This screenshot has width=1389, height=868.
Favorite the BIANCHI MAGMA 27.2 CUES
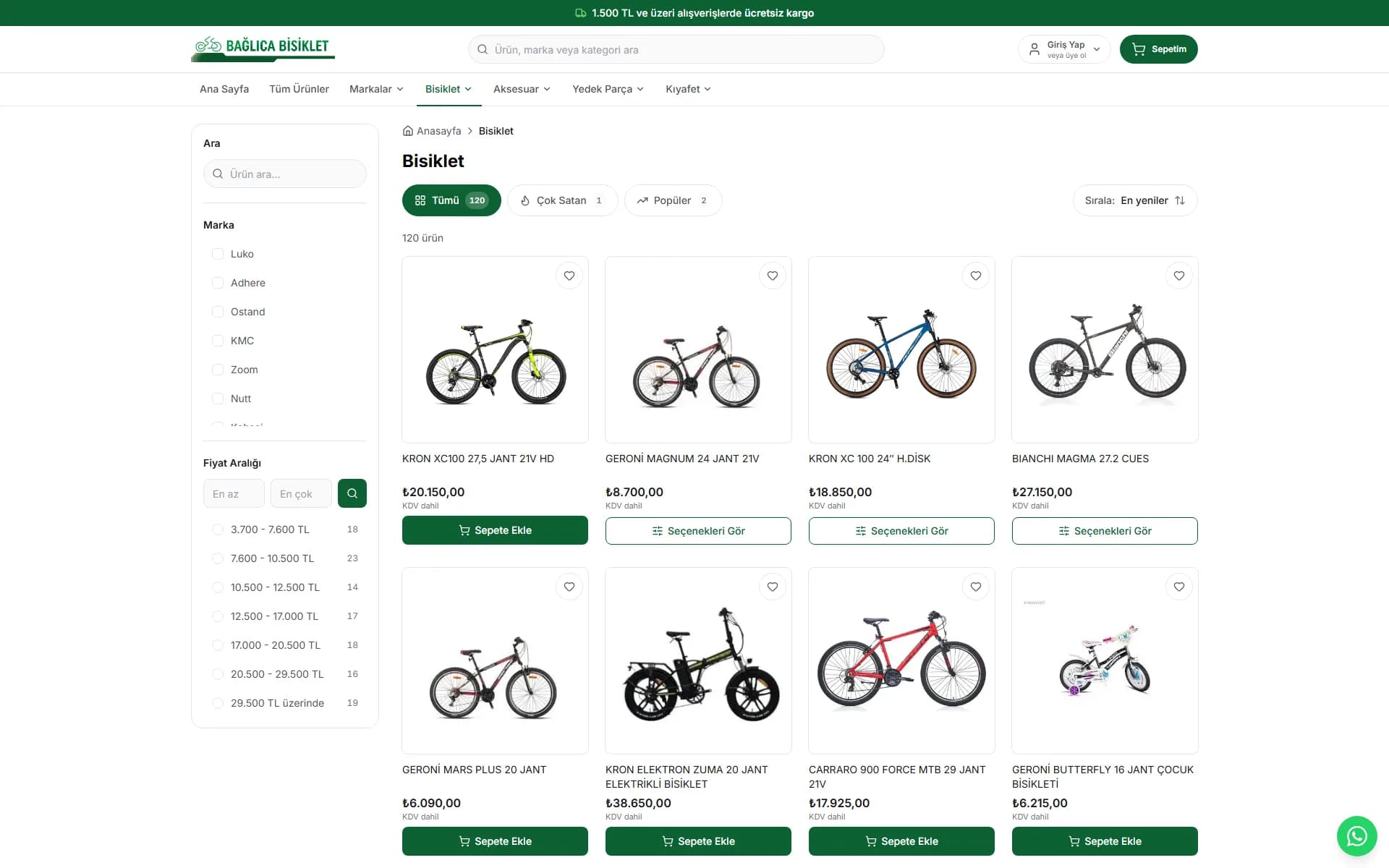(1179, 276)
